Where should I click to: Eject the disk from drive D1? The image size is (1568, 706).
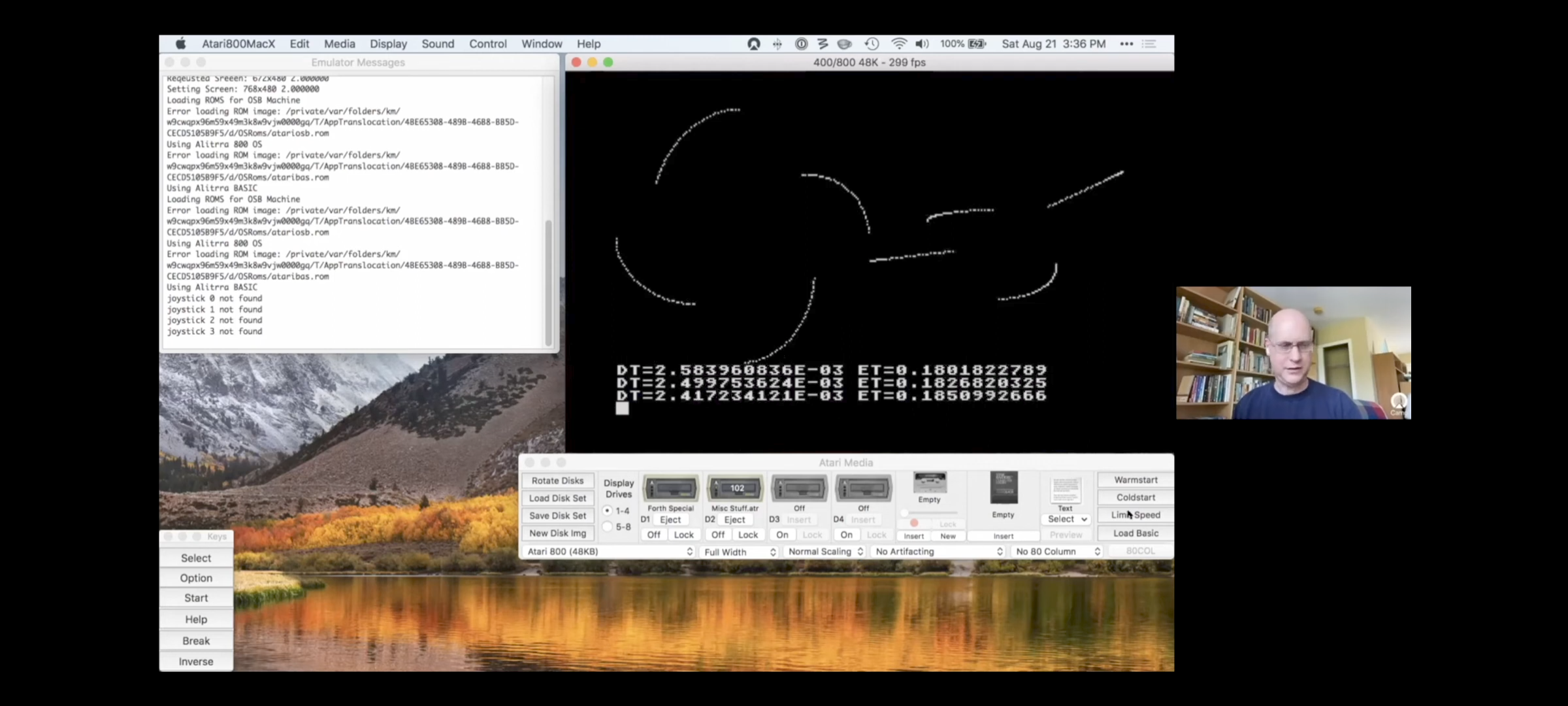tap(670, 520)
